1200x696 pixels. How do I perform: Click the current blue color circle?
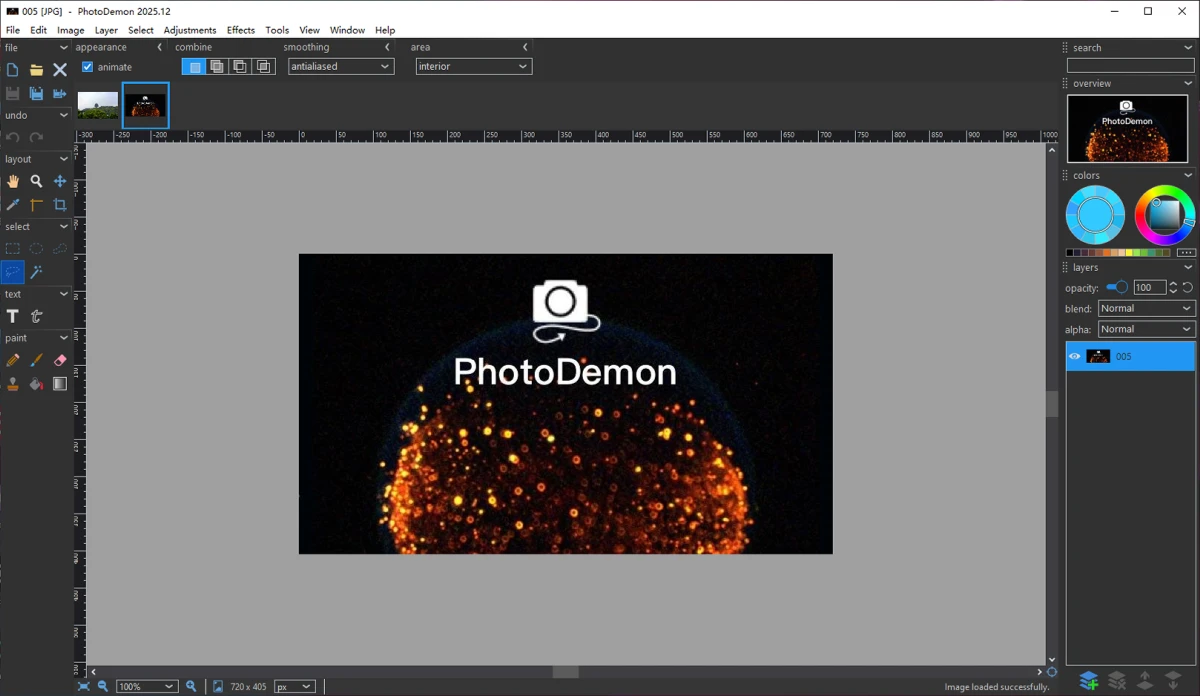tap(1095, 214)
